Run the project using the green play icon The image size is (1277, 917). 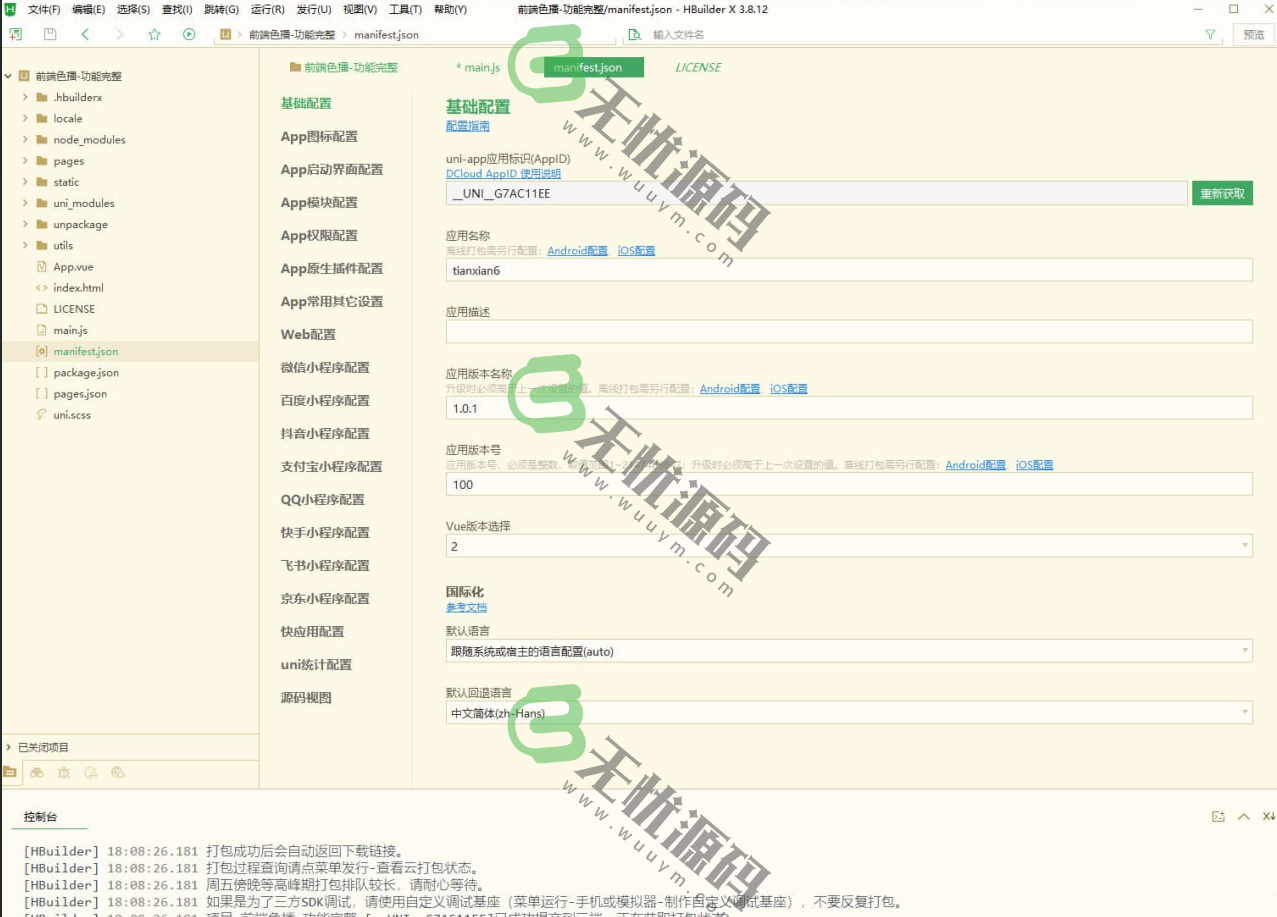(x=189, y=33)
